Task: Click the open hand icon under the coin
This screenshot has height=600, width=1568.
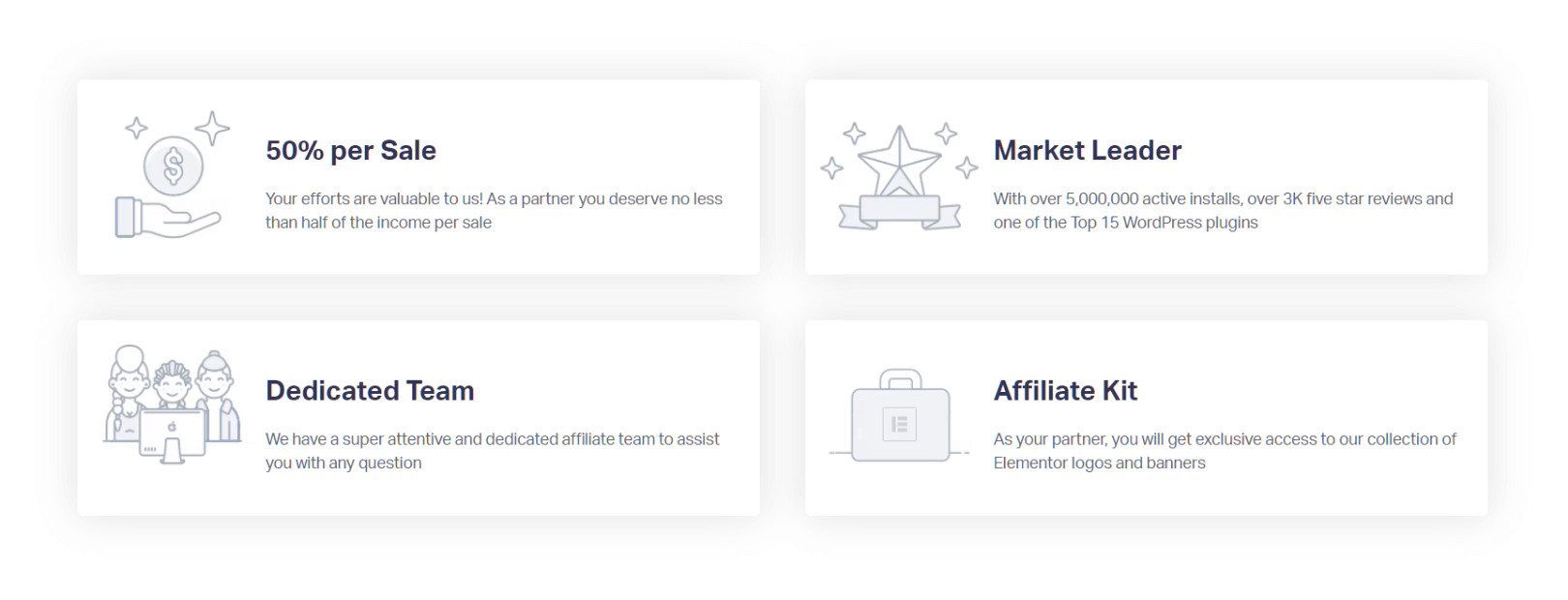Action: click(x=166, y=218)
